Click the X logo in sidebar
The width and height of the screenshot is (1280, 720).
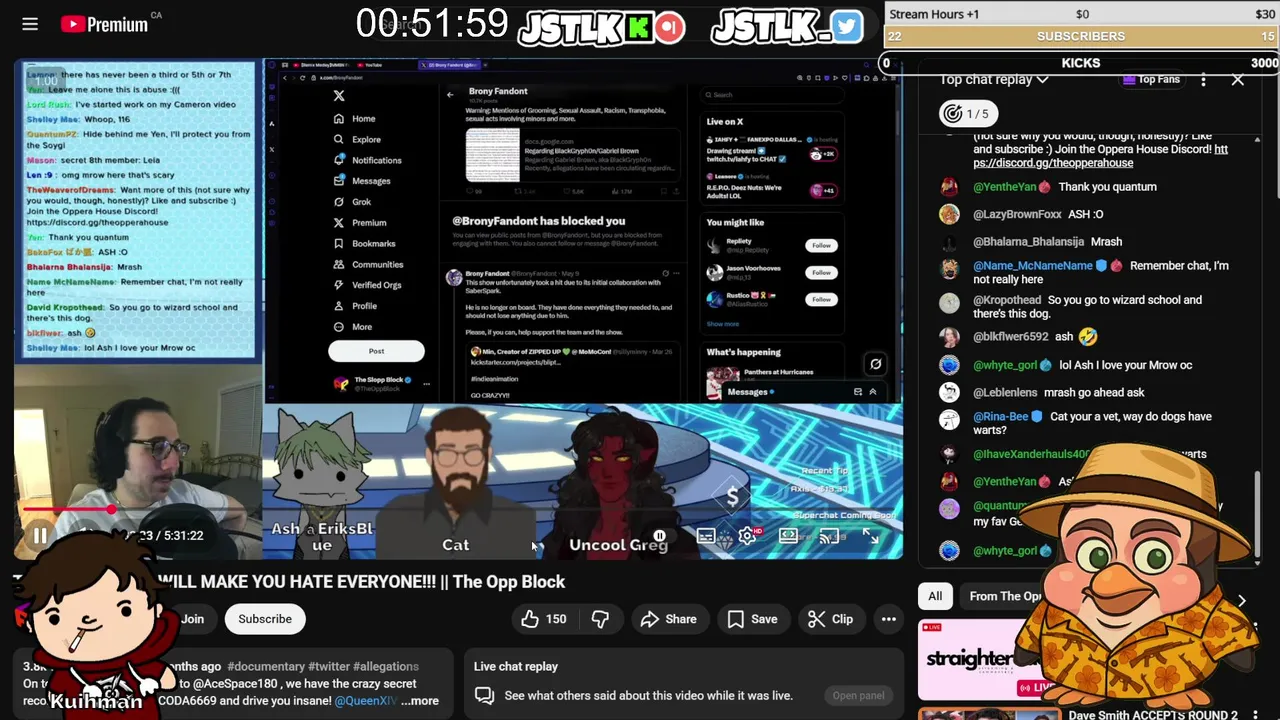click(x=339, y=96)
